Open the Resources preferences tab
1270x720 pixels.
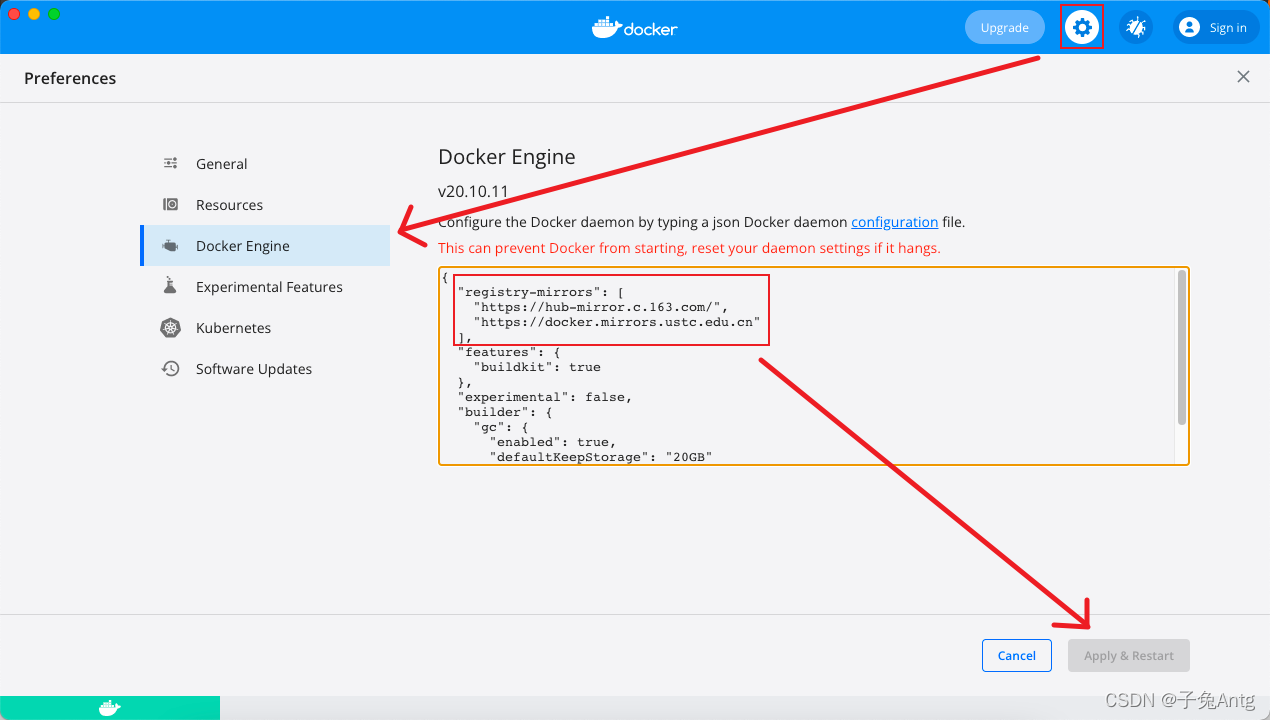coord(265,205)
